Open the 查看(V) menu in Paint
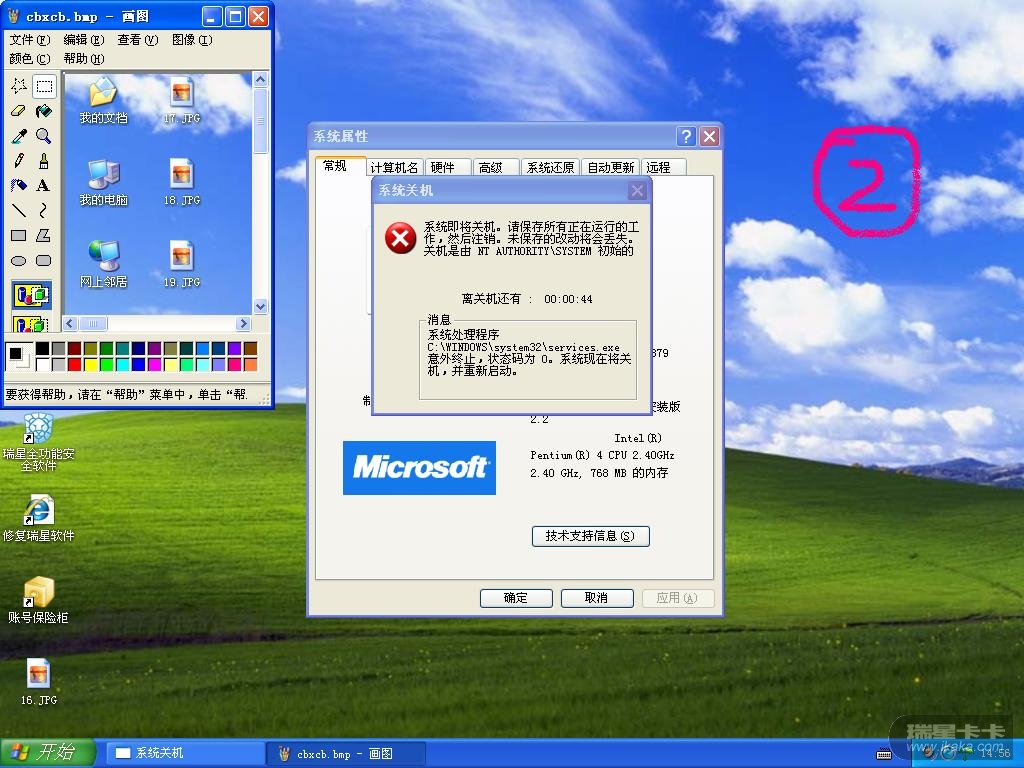The width and height of the screenshot is (1024, 768). [x=138, y=40]
